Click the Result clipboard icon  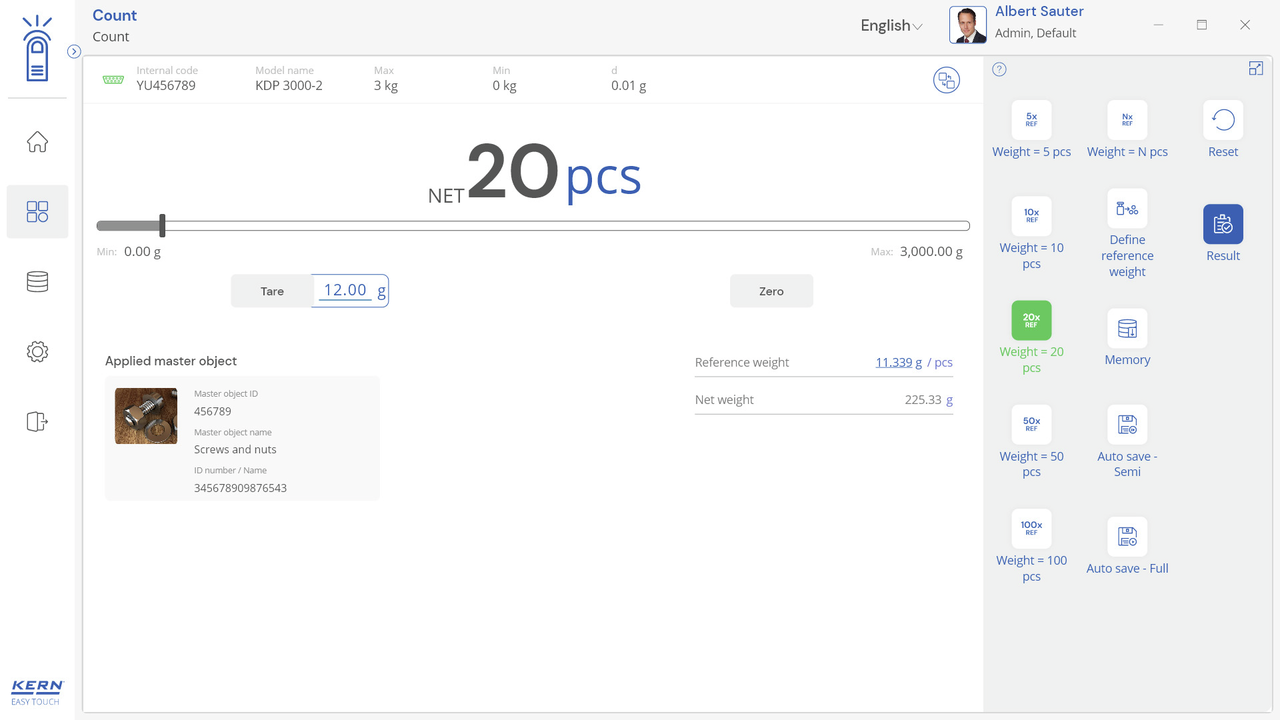[1223, 225]
